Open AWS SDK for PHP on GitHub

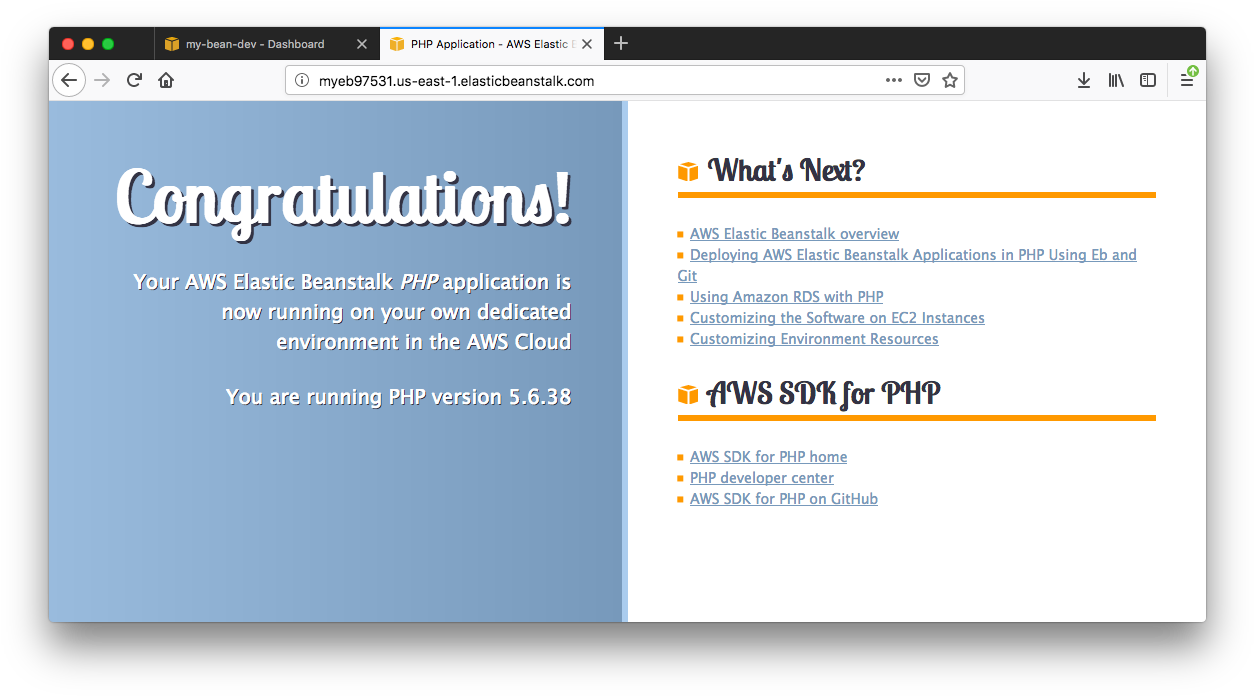(783, 499)
